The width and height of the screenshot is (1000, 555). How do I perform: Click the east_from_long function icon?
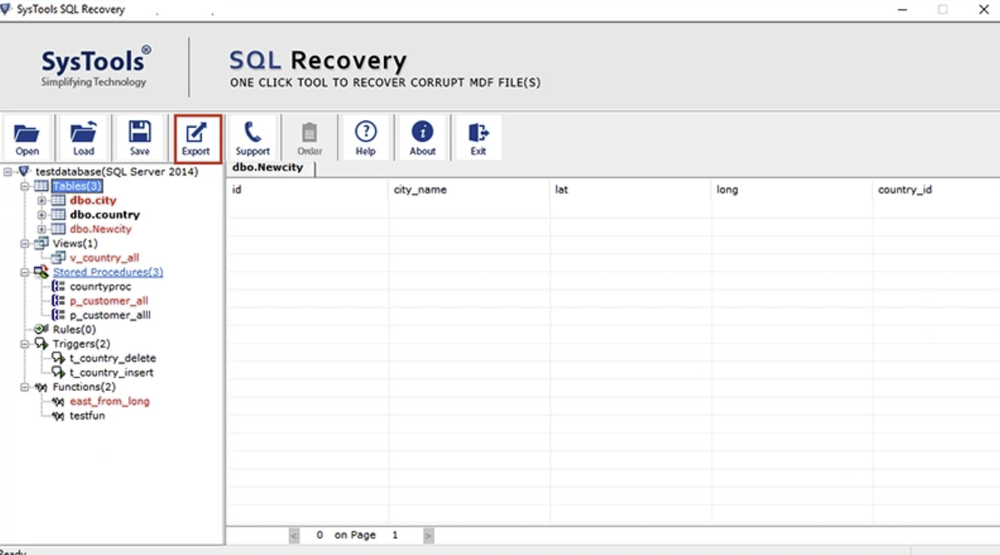(x=58, y=401)
